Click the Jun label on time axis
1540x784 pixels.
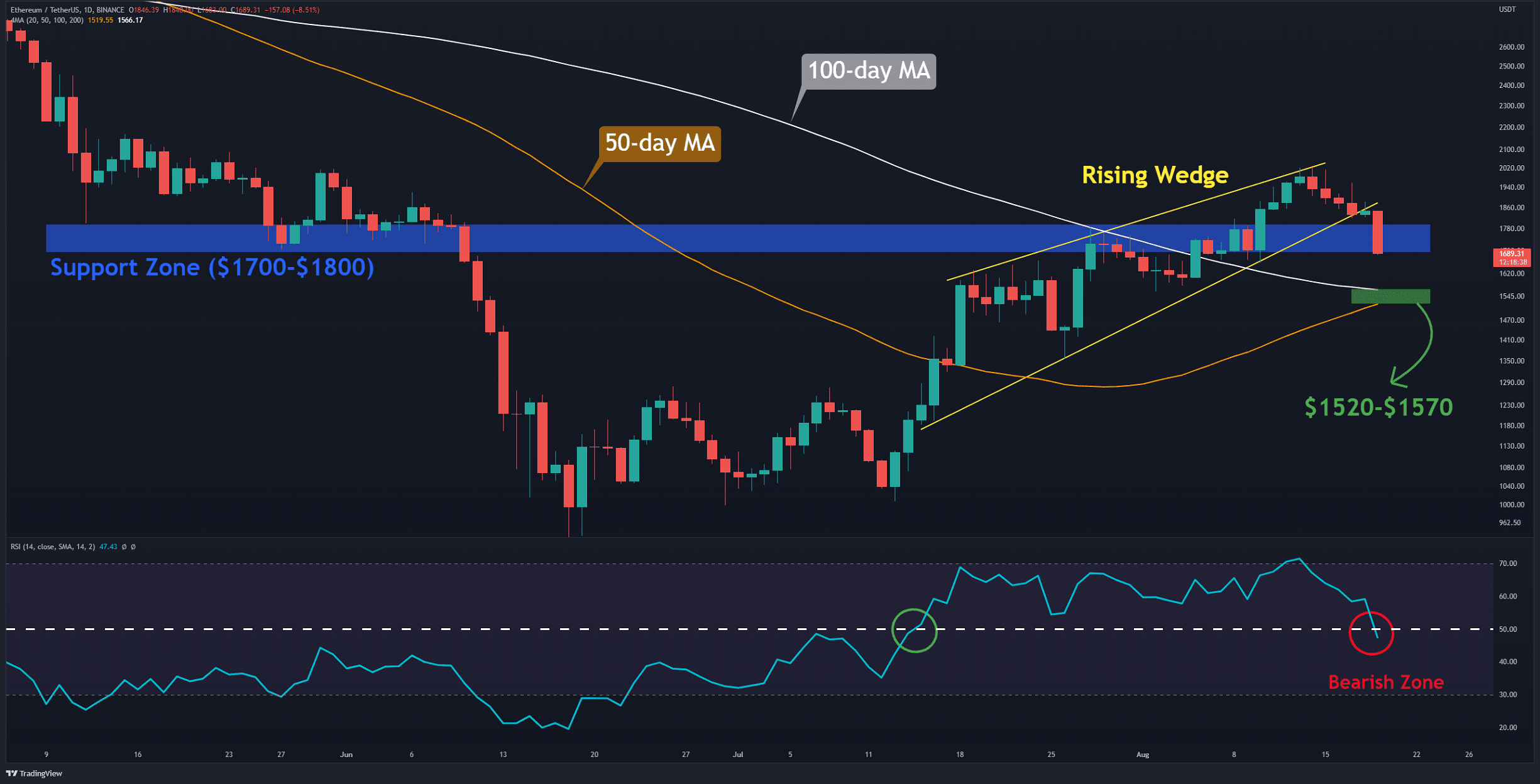pos(346,754)
